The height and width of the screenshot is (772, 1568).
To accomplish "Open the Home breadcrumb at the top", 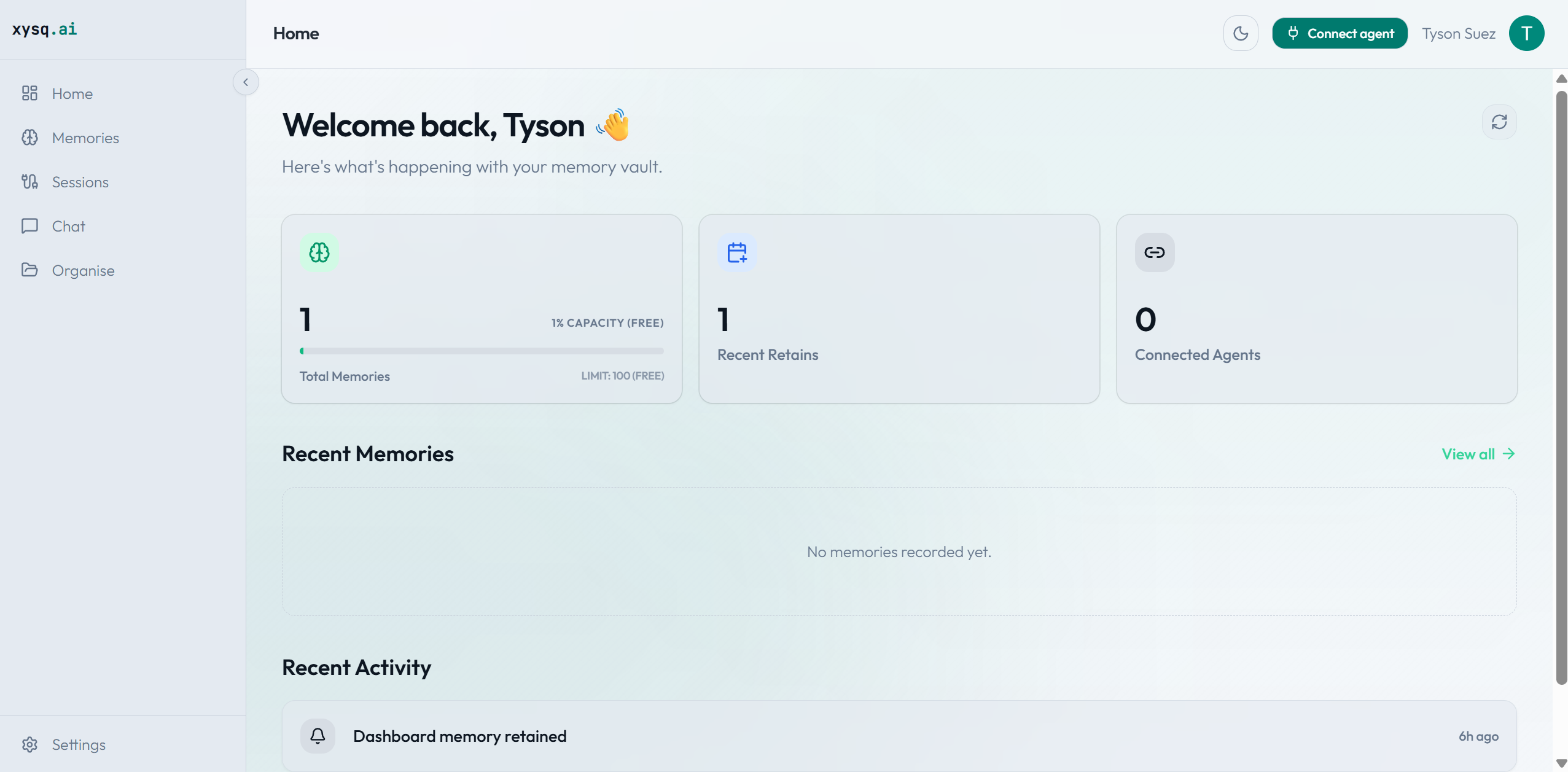I will 296,33.
